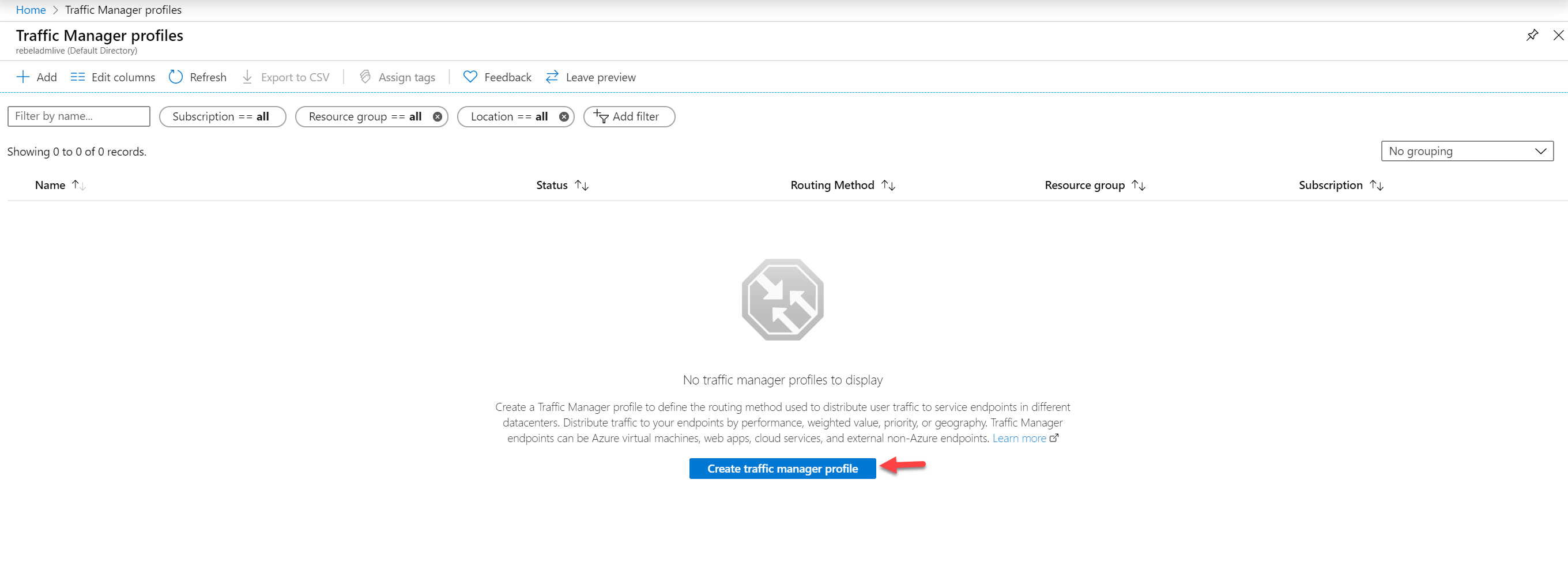Click Leave preview swap icon
The height and width of the screenshot is (570, 1568).
click(552, 77)
